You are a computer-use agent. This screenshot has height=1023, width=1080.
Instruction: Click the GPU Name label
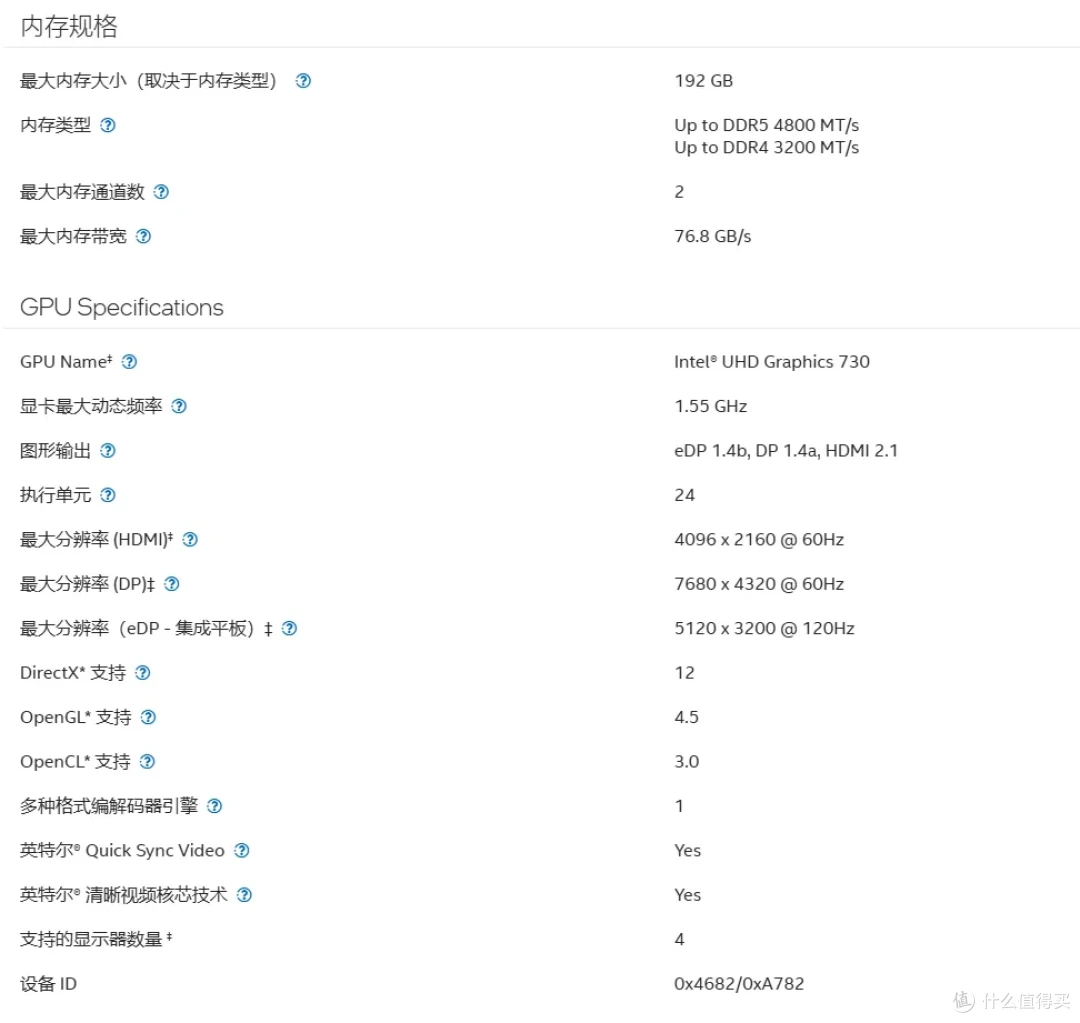pos(65,362)
